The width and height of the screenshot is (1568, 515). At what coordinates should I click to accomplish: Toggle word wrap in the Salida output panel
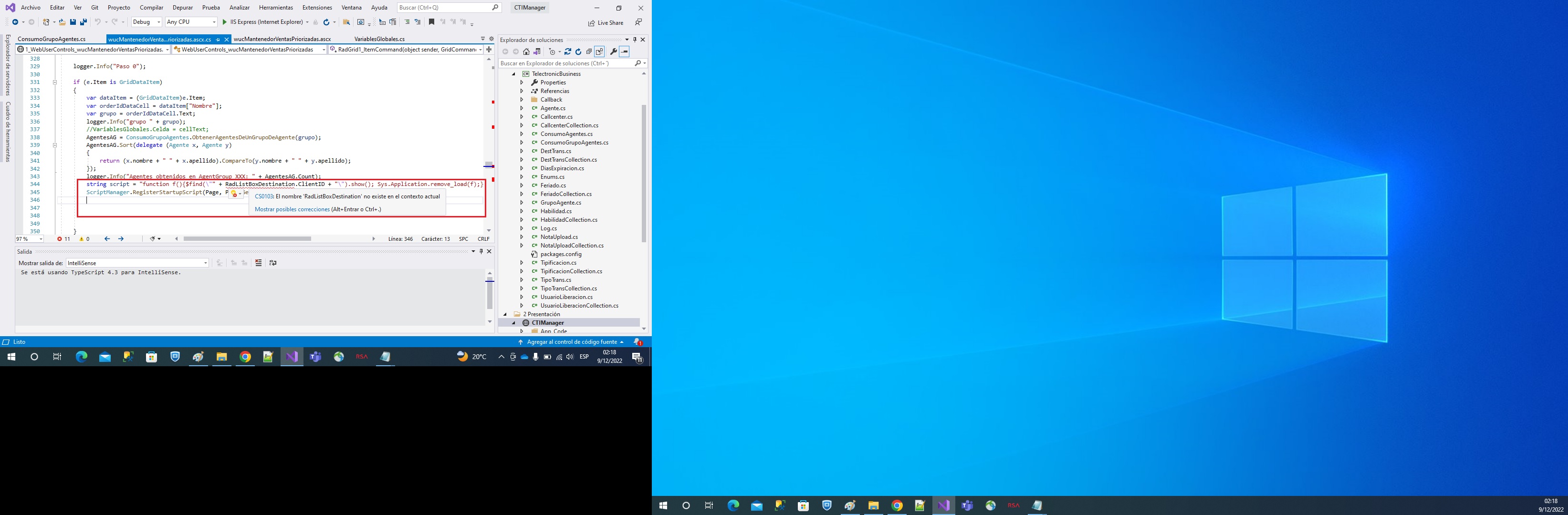point(272,263)
